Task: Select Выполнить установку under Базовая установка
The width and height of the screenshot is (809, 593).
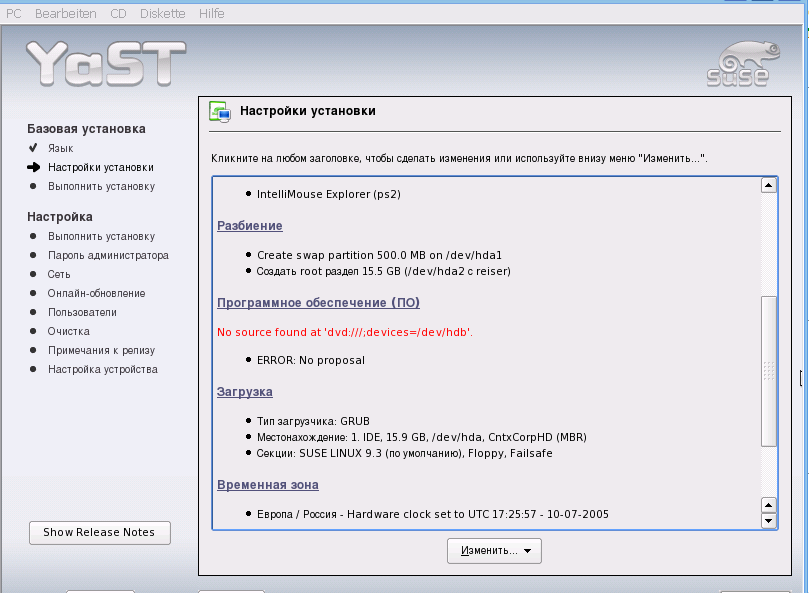Action: click(x=101, y=186)
